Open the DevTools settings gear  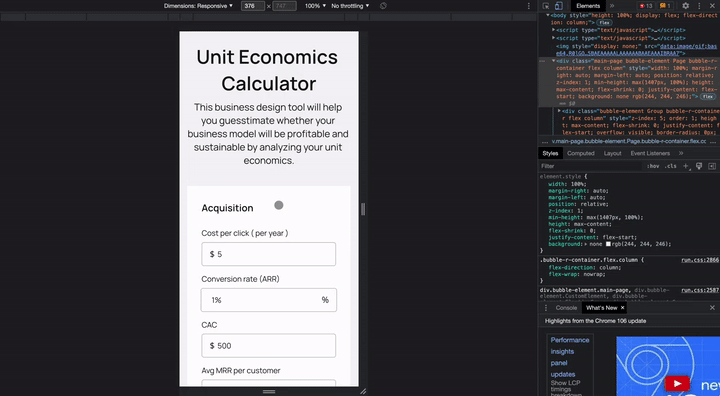tap(686, 6)
